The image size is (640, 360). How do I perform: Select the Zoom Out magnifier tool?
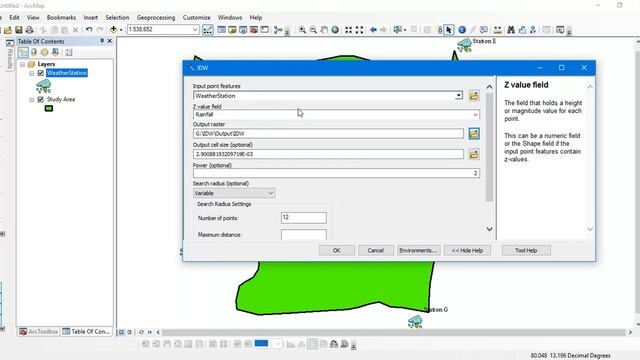point(313,30)
